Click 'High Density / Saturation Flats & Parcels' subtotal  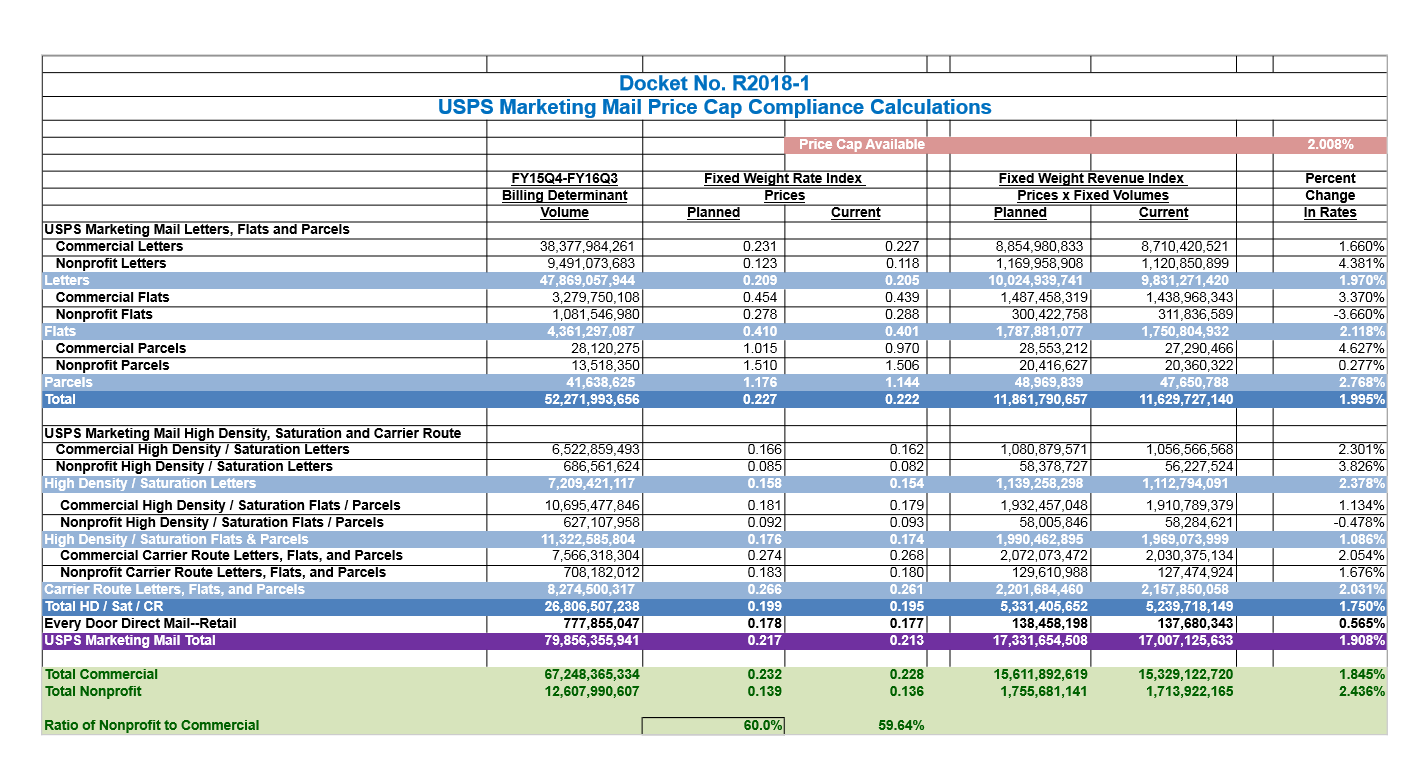point(176,540)
